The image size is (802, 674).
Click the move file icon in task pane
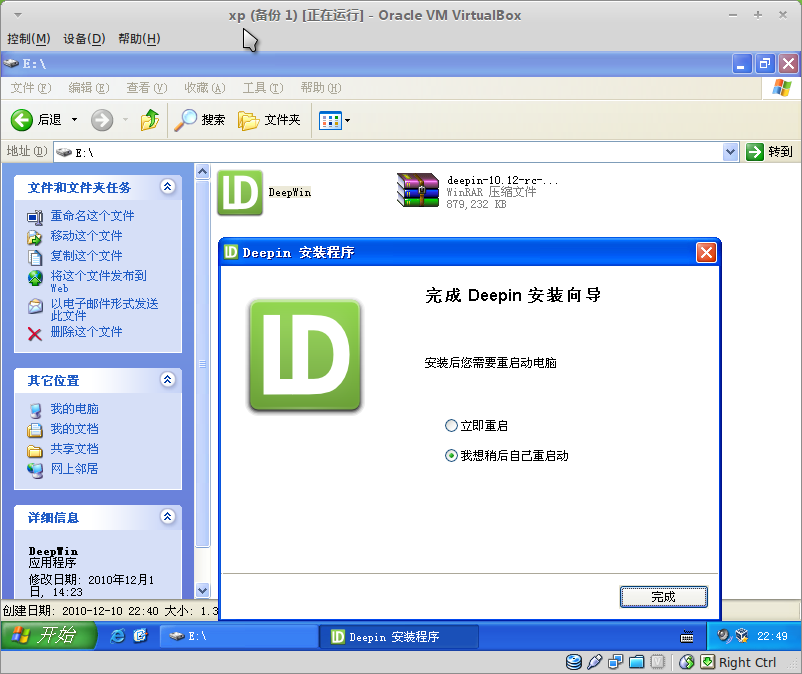35,237
